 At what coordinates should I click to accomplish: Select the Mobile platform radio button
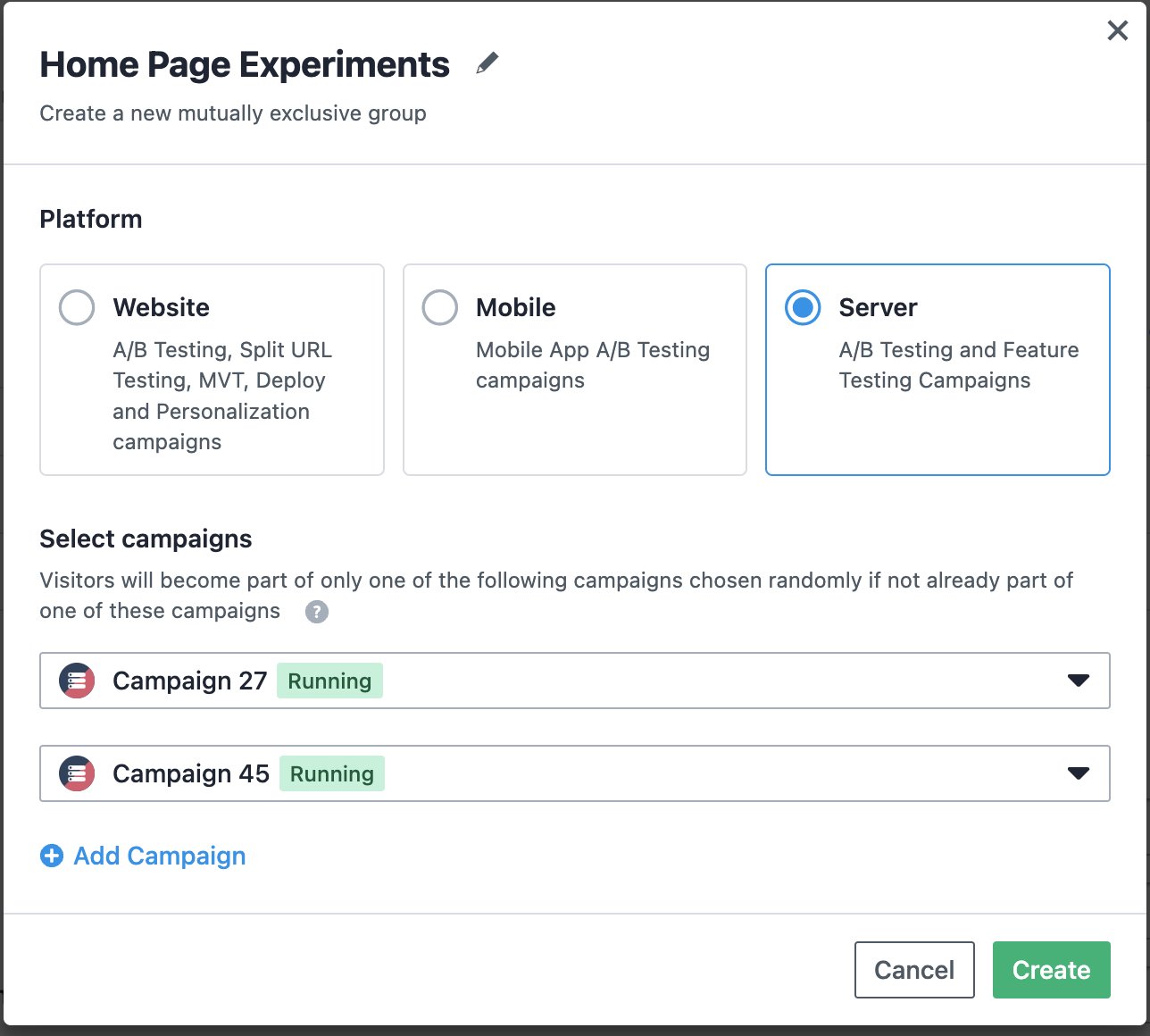coord(439,307)
